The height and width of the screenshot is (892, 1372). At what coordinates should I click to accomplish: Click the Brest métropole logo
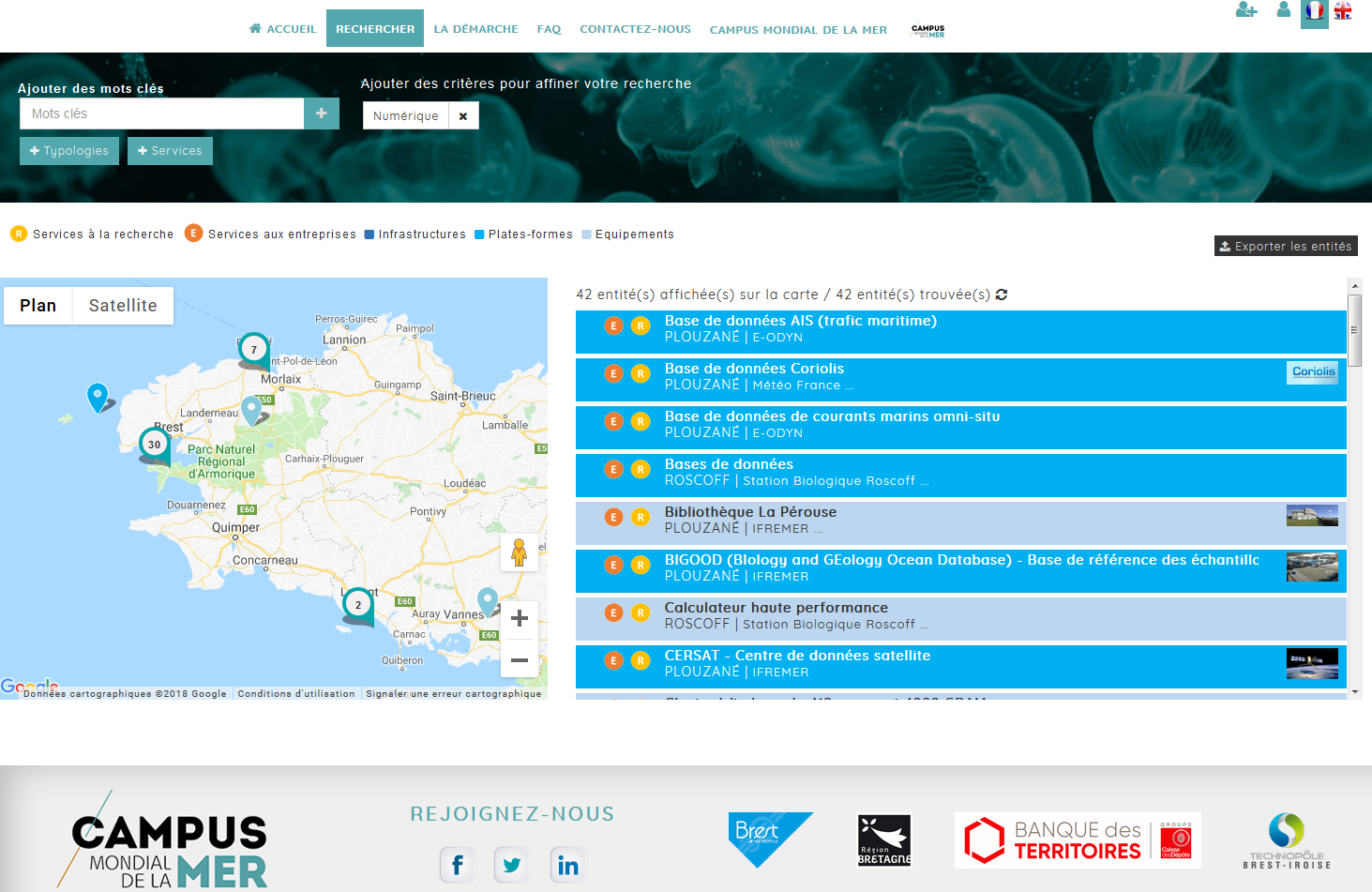770,839
